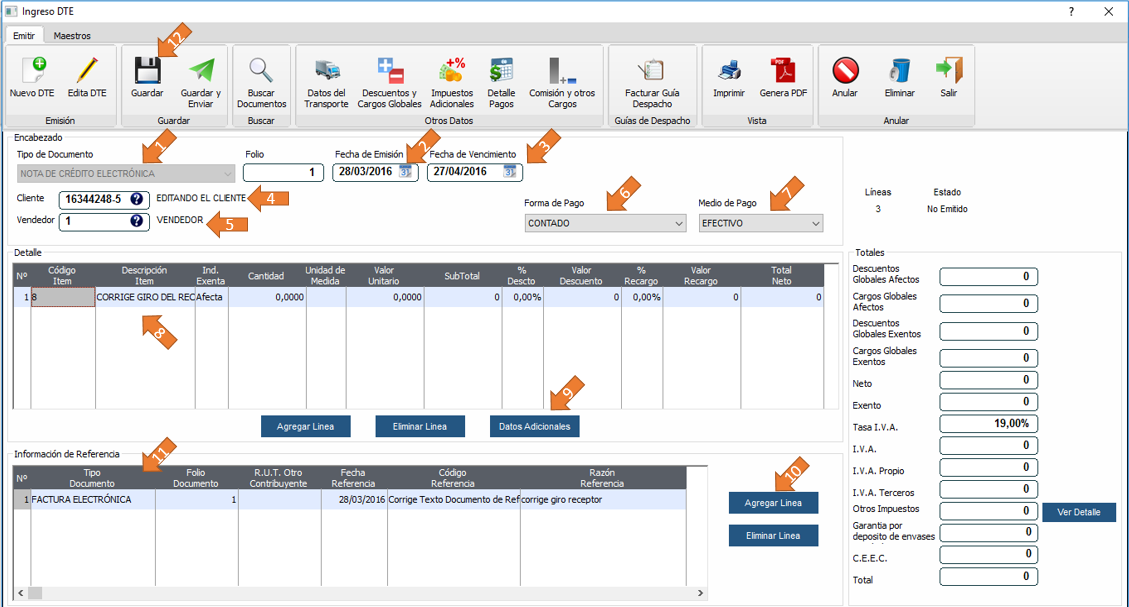
Task: Switch to the Maestros tab
Action: [x=72, y=35]
